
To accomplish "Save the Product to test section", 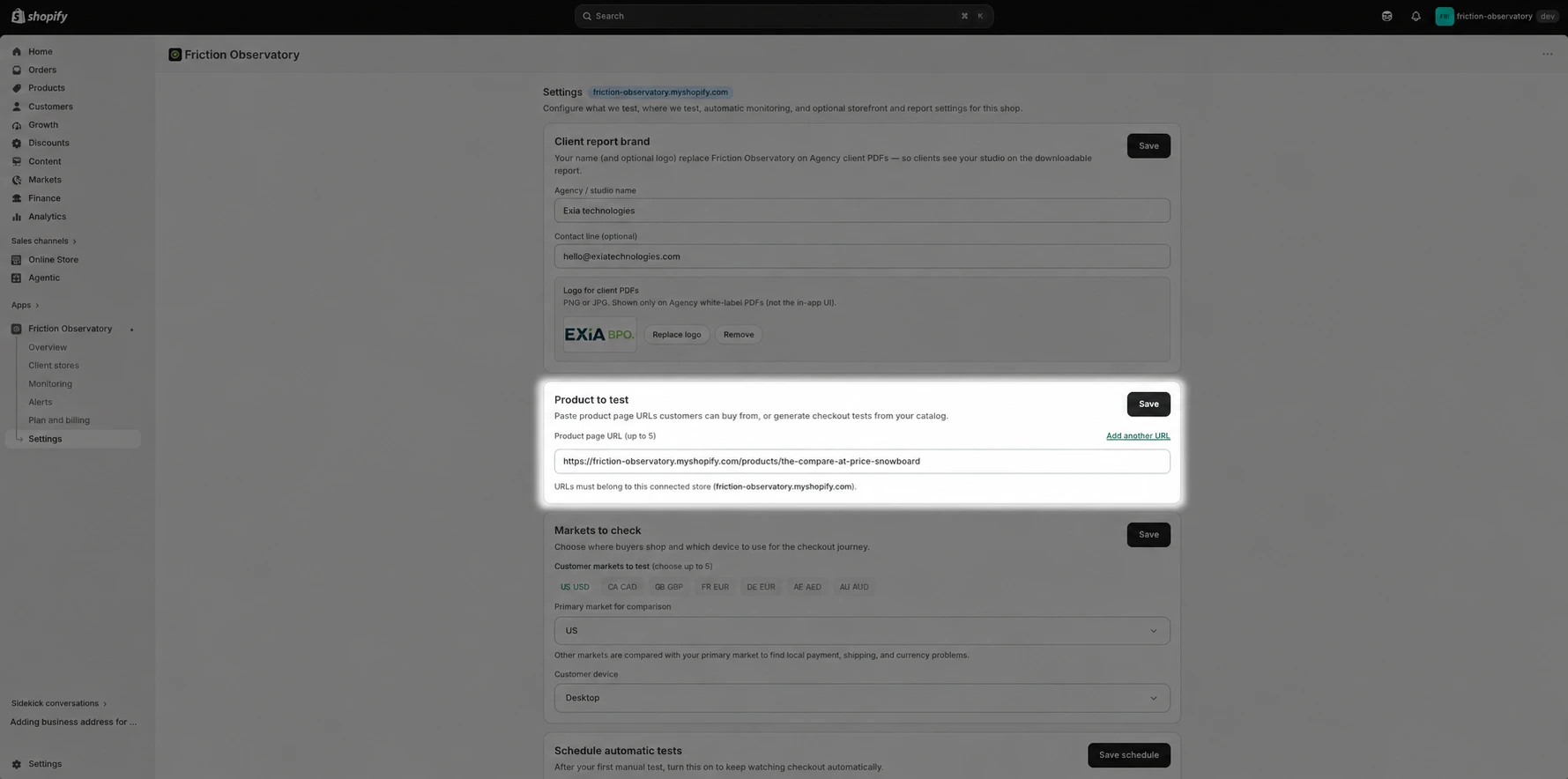I will point(1148,404).
